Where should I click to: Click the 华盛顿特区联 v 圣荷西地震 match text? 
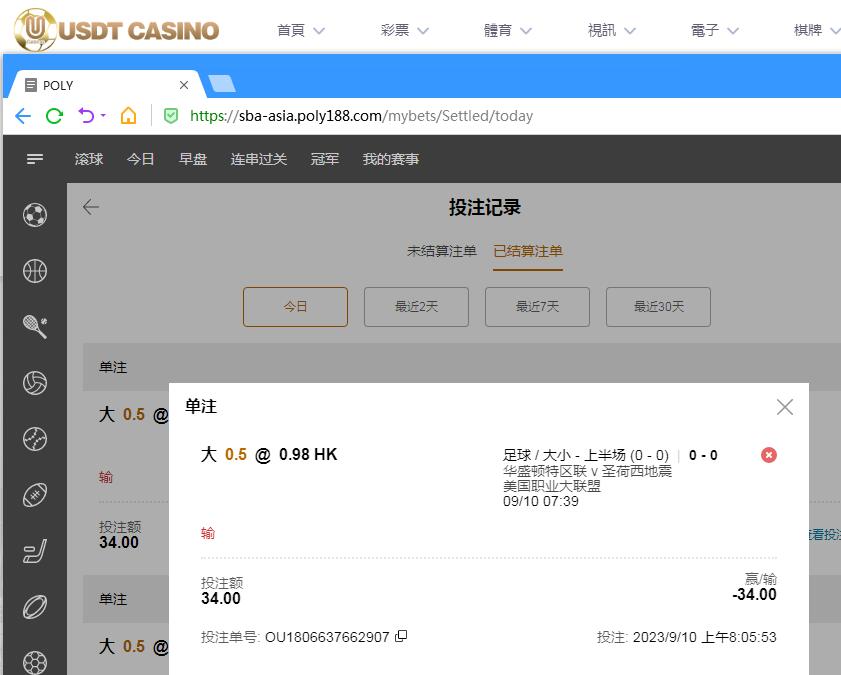click(x=587, y=471)
